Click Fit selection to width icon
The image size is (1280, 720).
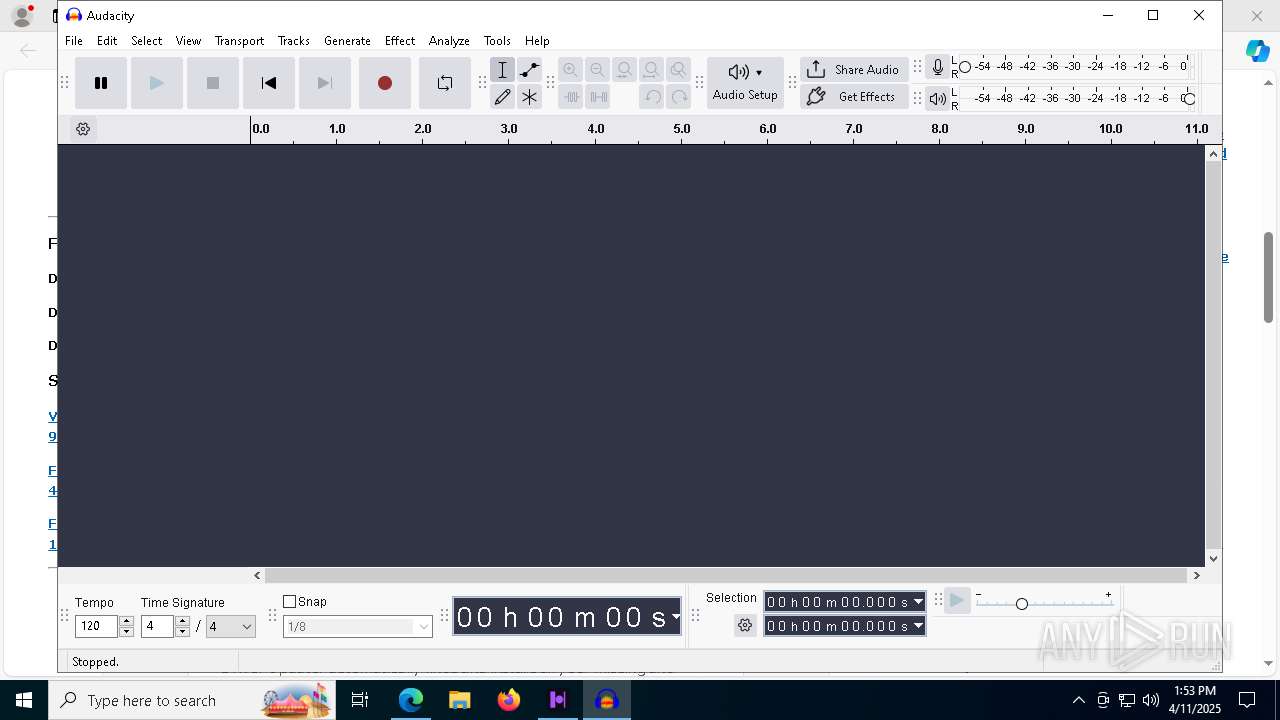coord(624,70)
